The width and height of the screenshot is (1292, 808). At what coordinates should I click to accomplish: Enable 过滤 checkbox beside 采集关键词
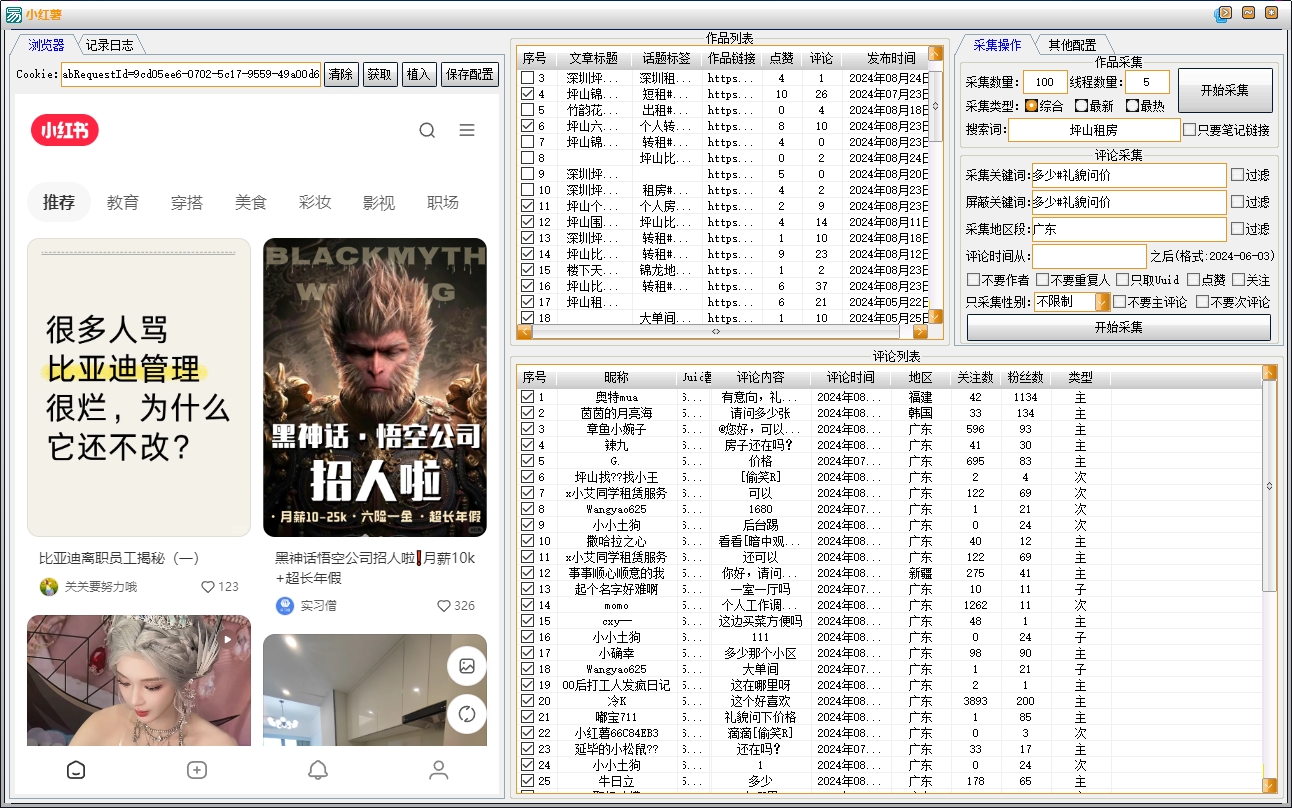[1237, 175]
